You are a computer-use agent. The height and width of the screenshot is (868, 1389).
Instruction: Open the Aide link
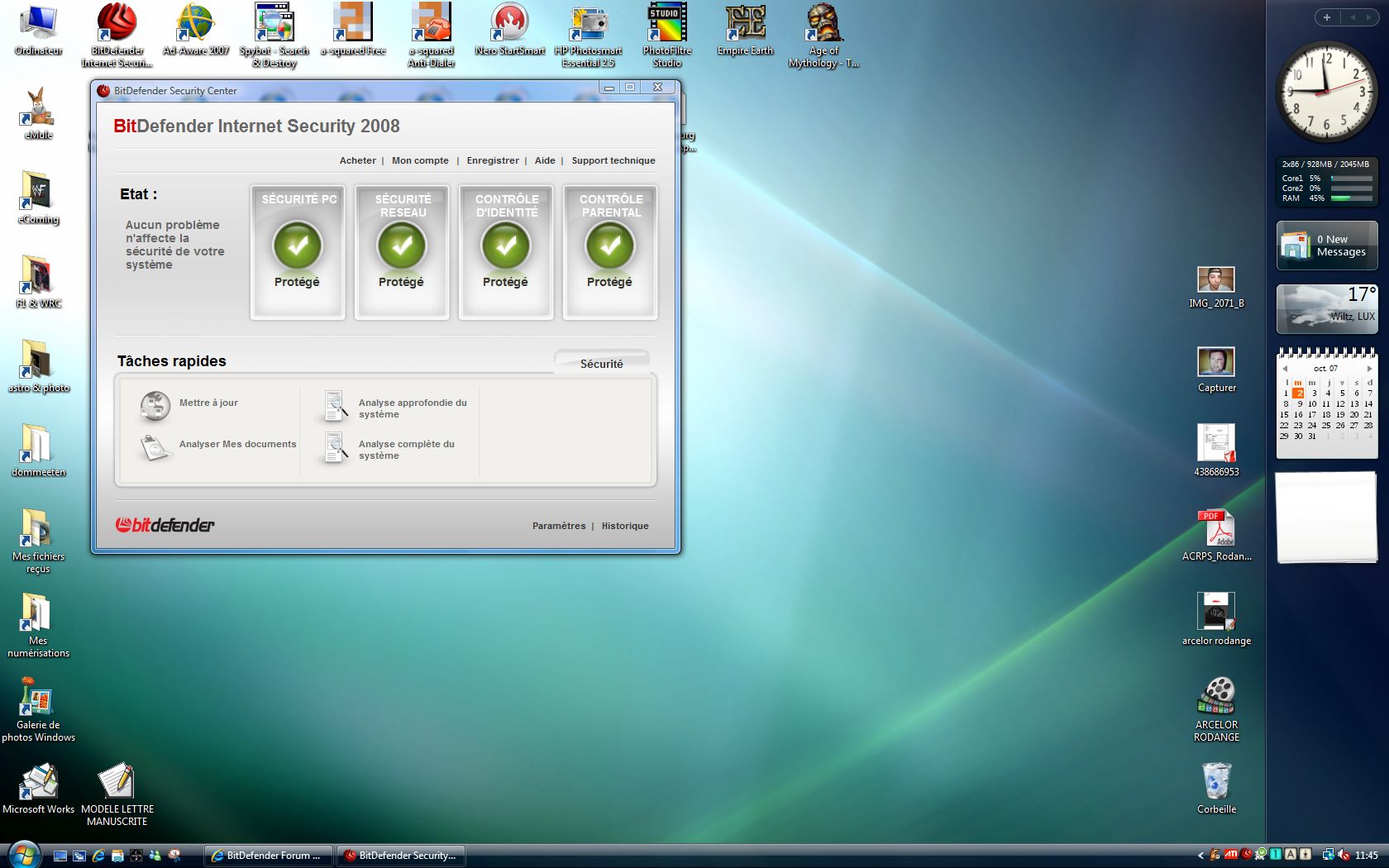(545, 160)
